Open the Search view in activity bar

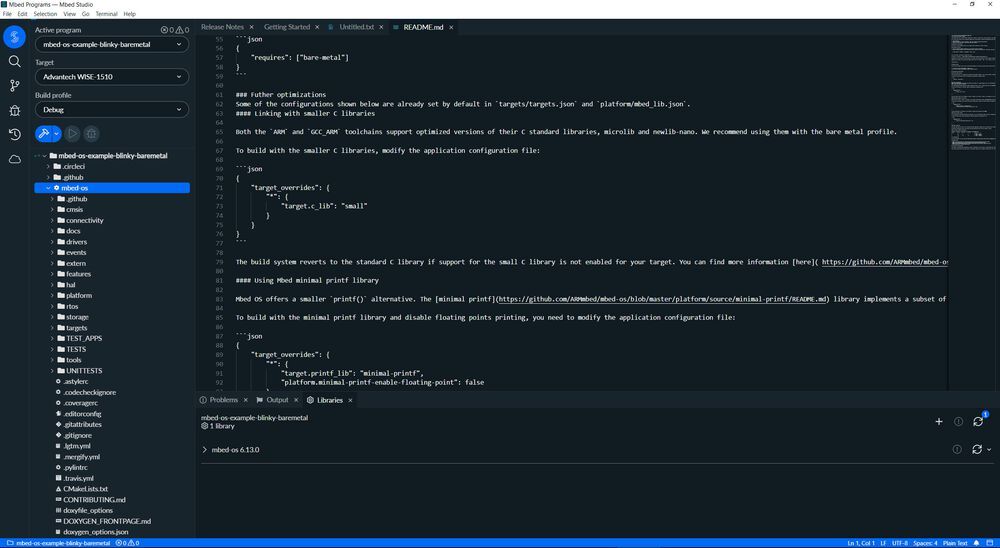point(14,61)
